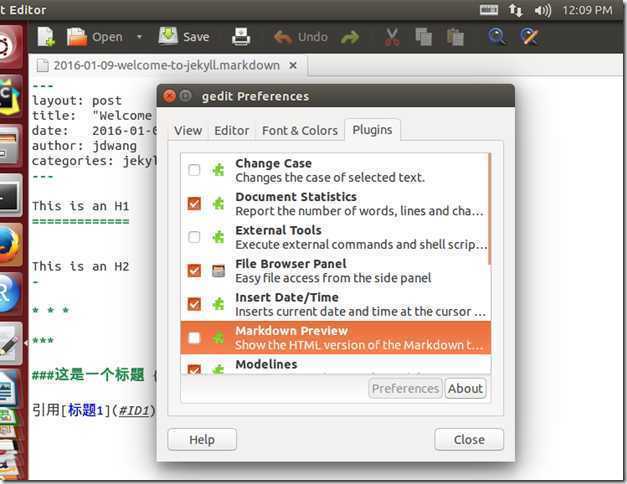
Task: Switch to the Editor preferences tab
Action: [x=232, y=131]
